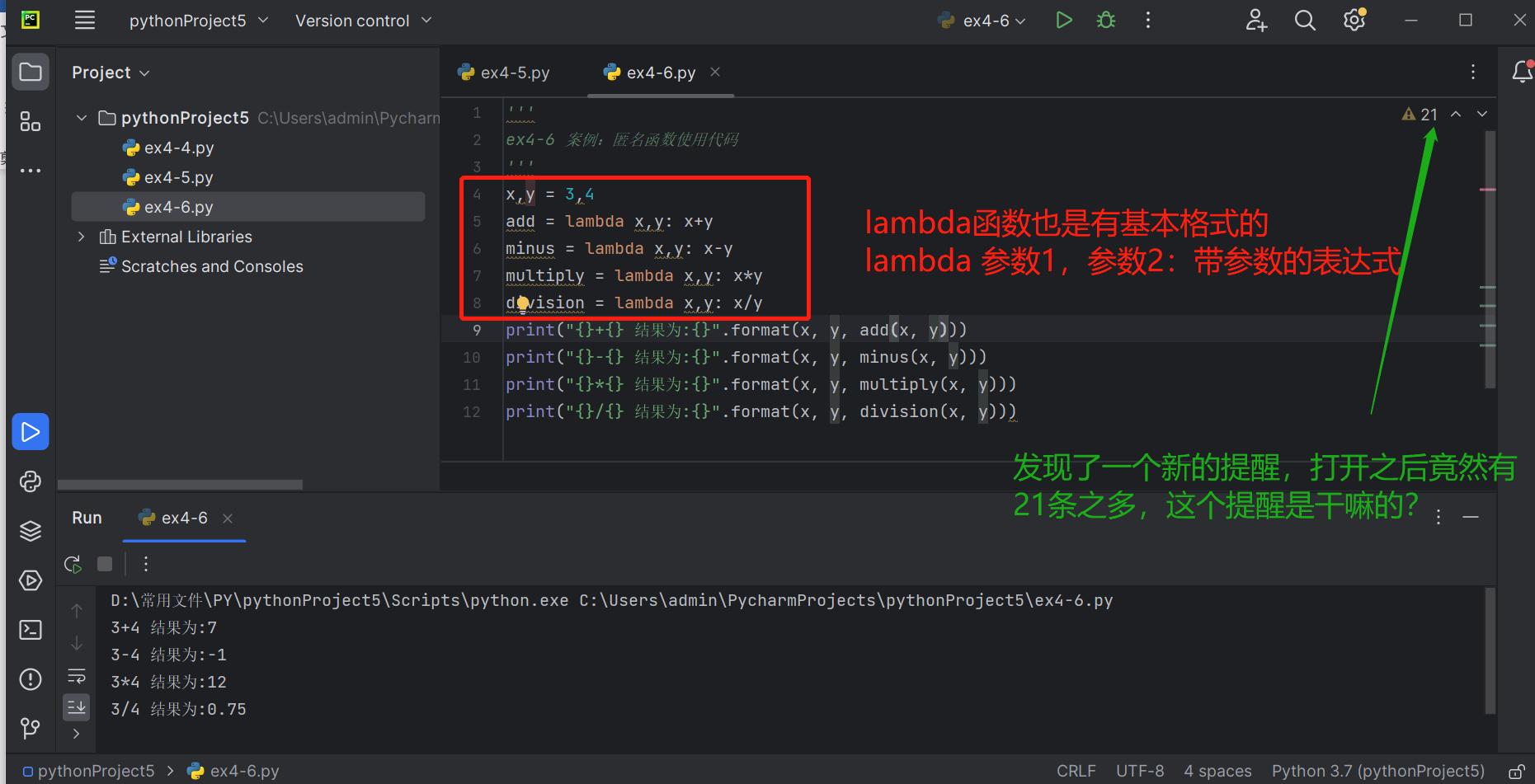This screenshot has width=1535, height=784.
Task: Open the Services tool window
Action: 31,580
